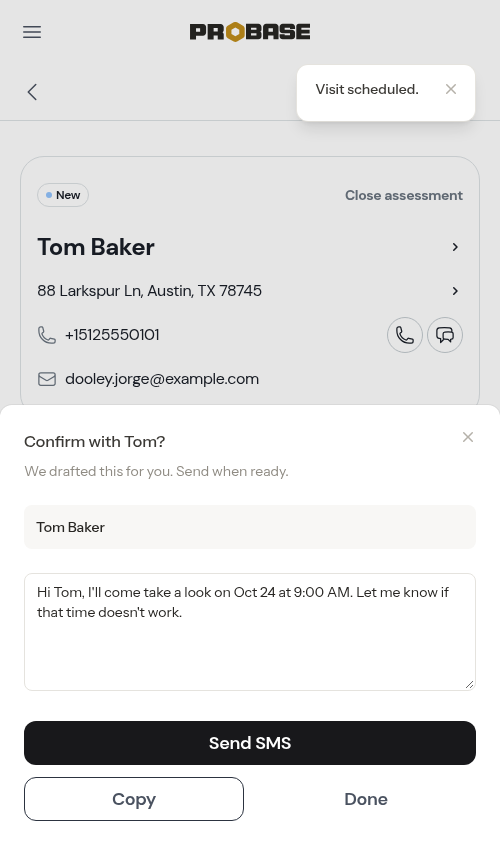
Task: Click the Visit scheduled message text
Action: click(x=367, y=89)
